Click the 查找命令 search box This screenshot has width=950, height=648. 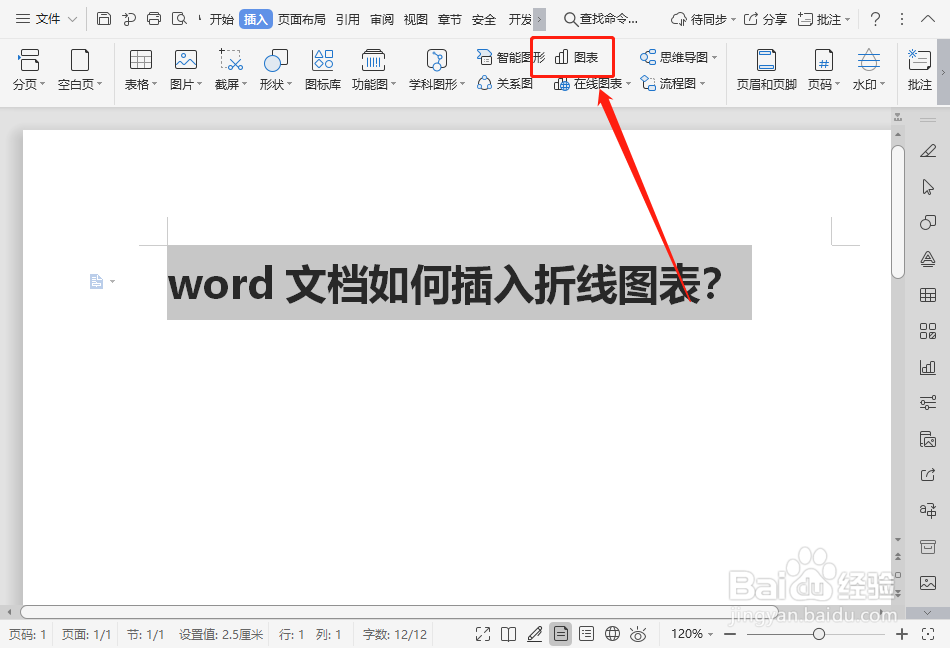click(601, 19)
